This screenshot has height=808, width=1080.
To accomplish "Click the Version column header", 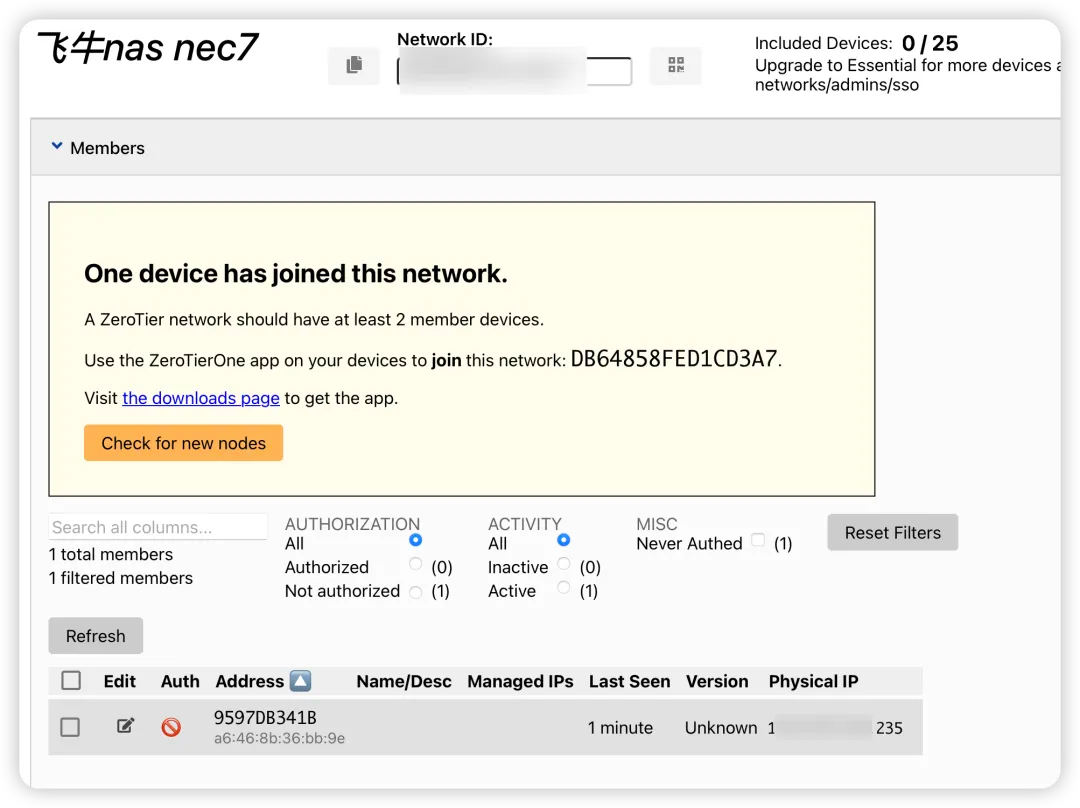I will pyautogui.click(x=717, y=681).
